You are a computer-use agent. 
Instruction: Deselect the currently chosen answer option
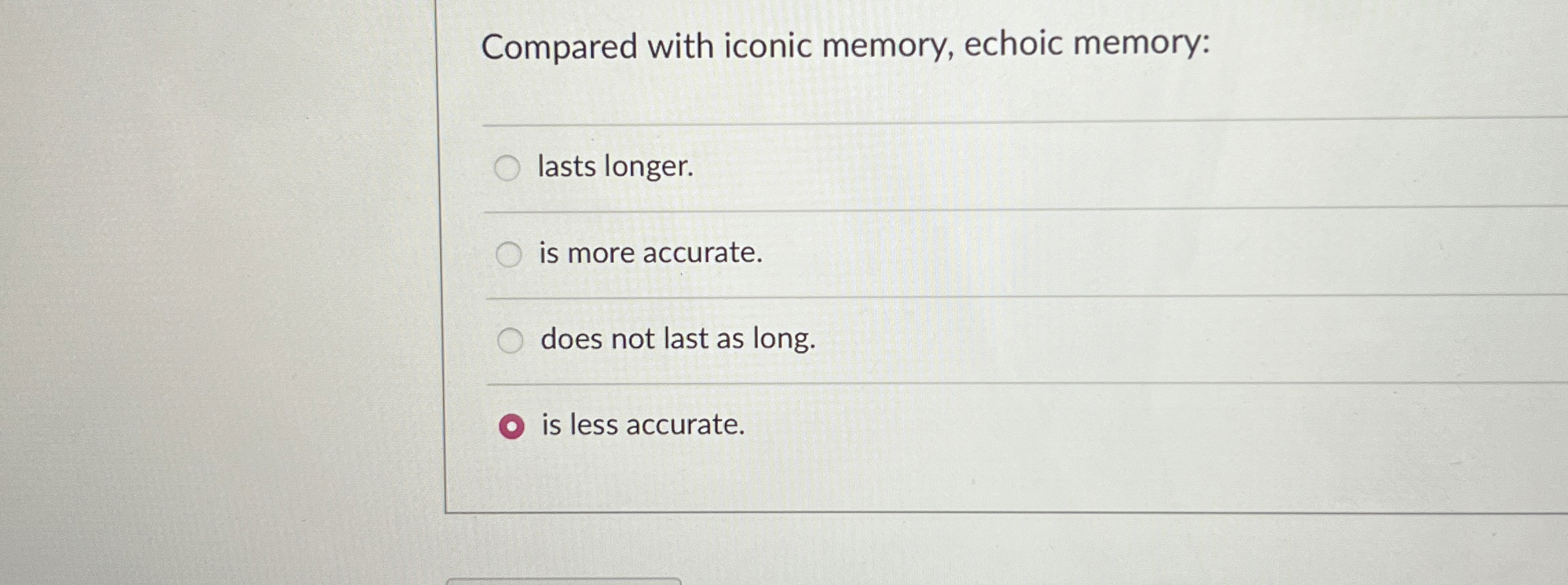point(512,427)
